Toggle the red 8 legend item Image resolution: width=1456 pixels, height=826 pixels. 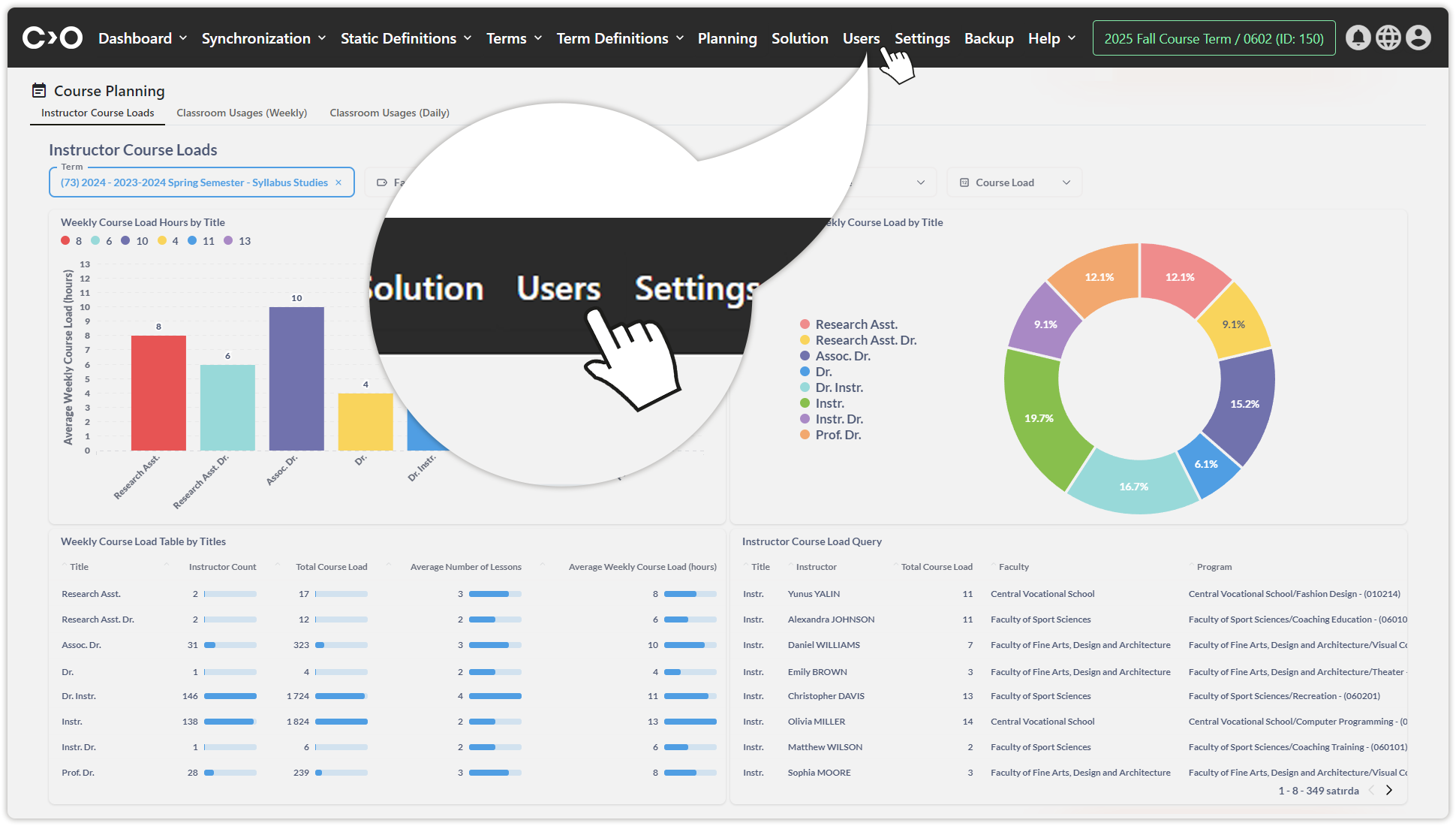click(x=71, y=241)
